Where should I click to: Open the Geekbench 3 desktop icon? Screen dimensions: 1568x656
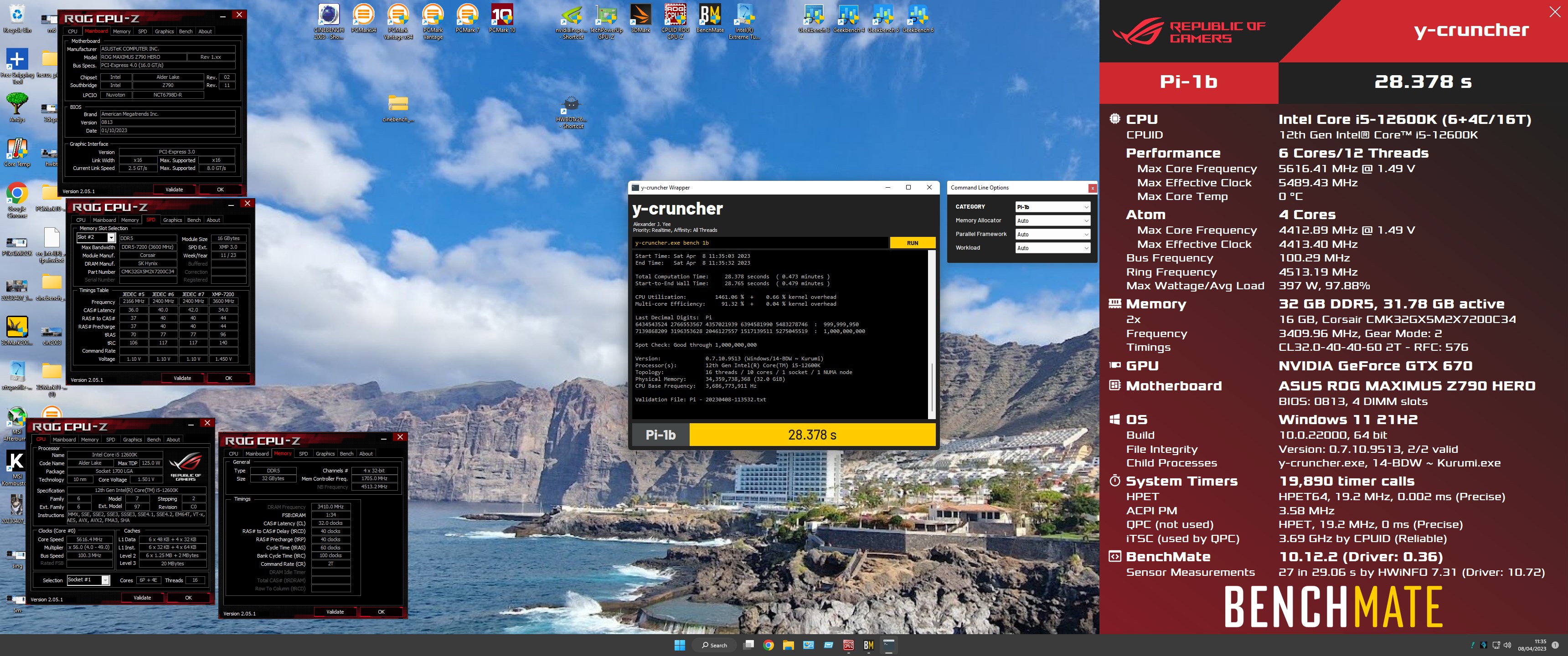(814, 18)
